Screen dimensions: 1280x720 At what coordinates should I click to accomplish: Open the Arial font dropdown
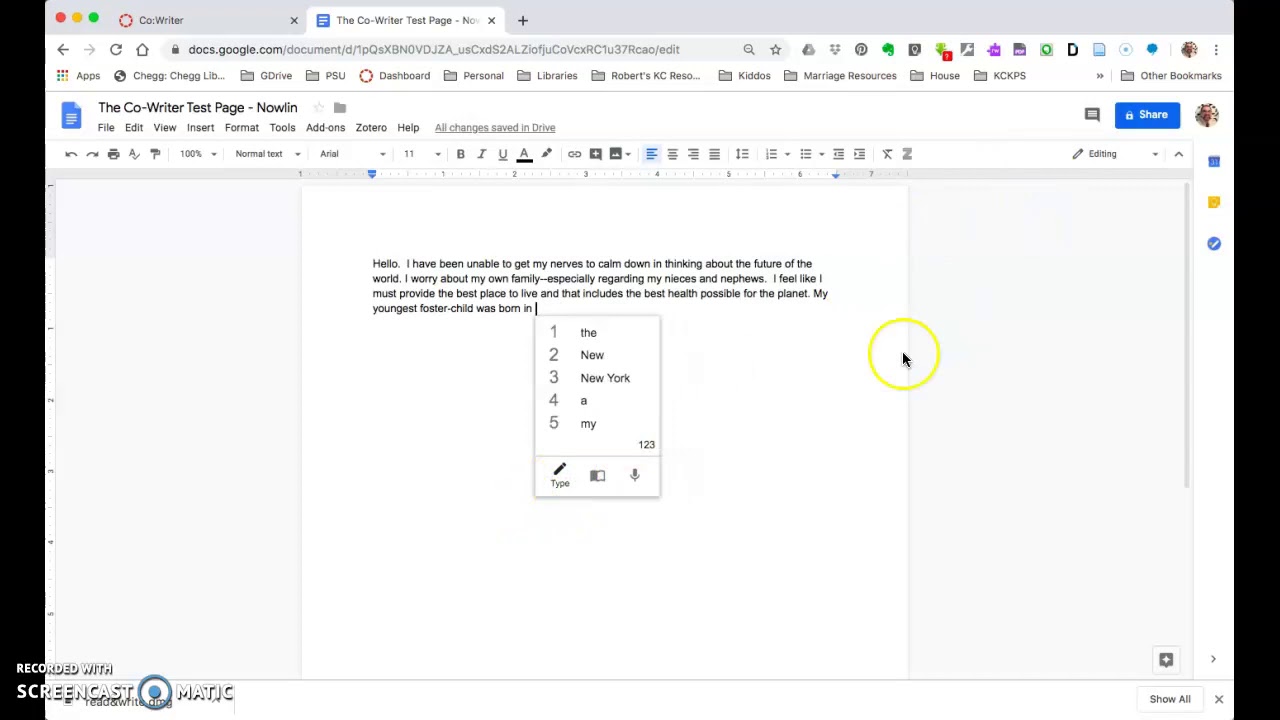click(352, 154)
